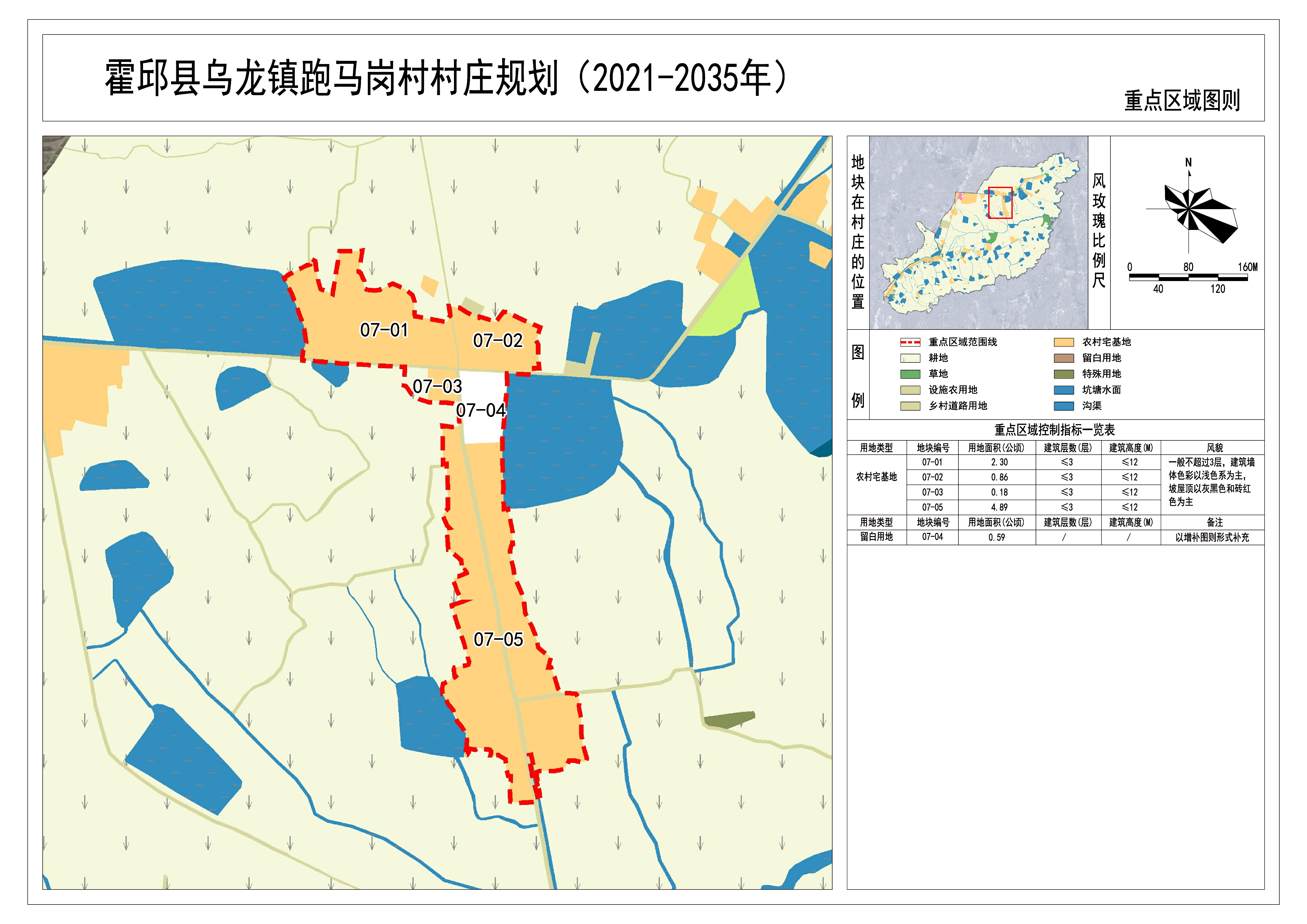The width and height of the screenshot is (1307, 924).
Task: Click the 乡村道路用地 legend swatch
Action: tap(910, 406)
